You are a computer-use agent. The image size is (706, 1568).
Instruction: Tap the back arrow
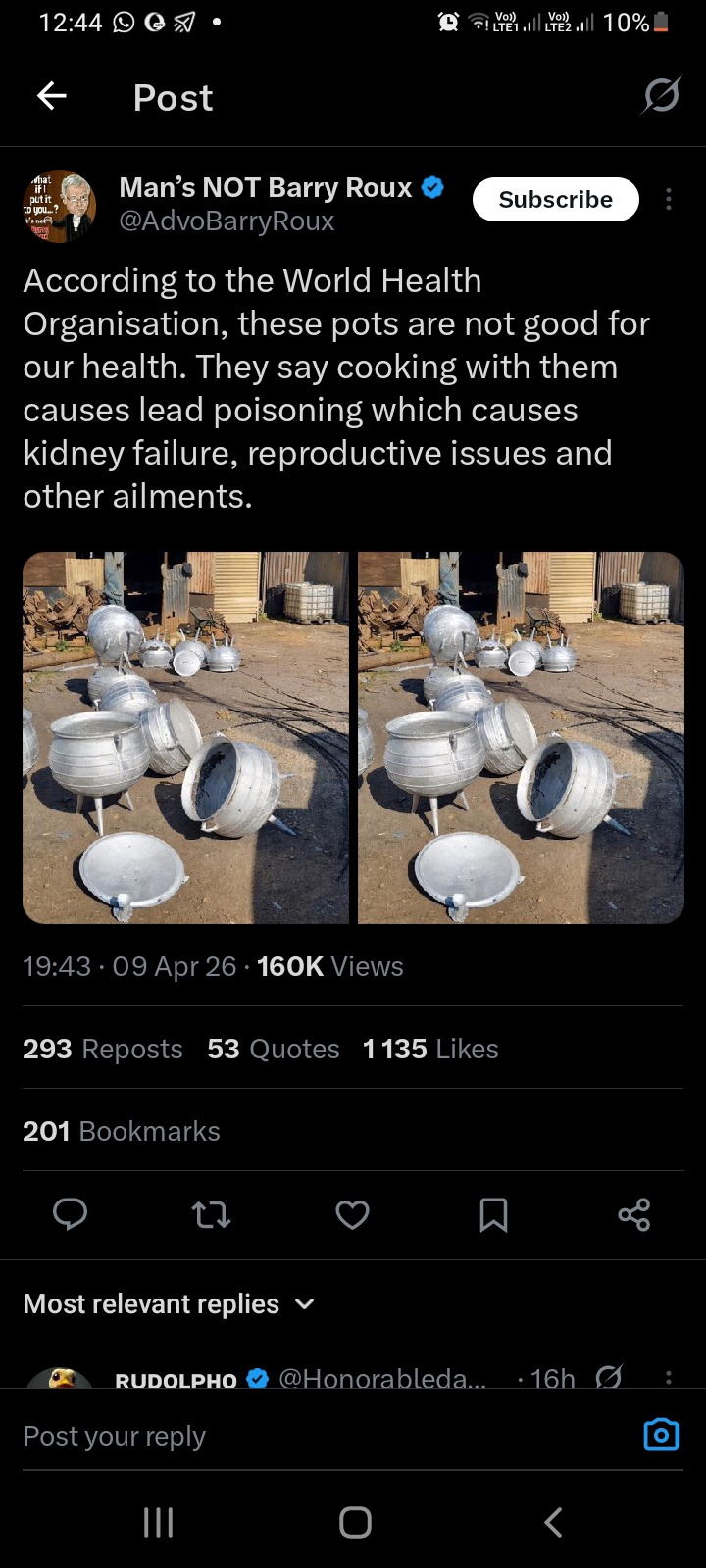(x=52, y=96)
